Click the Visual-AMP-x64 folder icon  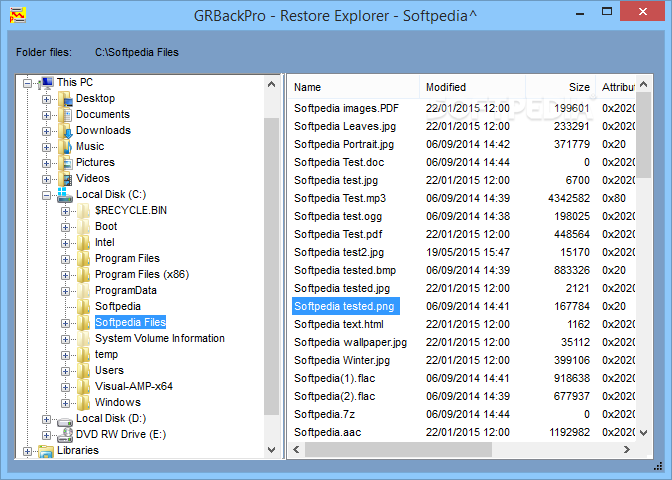click(84, 387)
